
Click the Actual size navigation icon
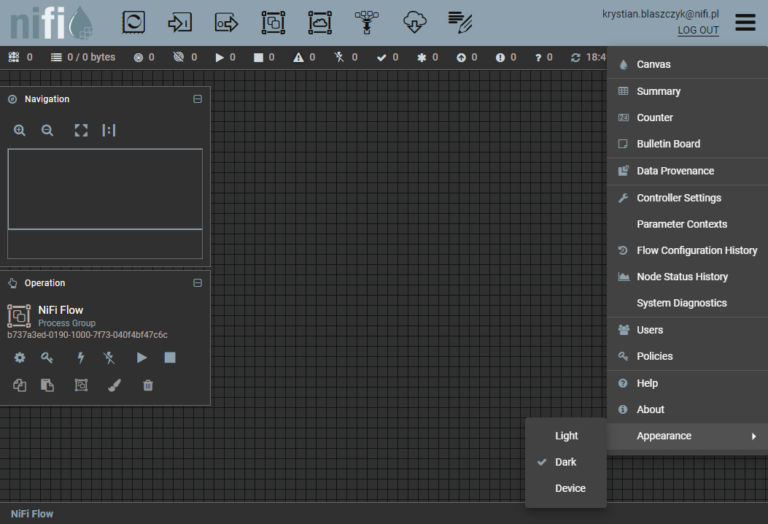pyautogui.click(x=109, y=130)
